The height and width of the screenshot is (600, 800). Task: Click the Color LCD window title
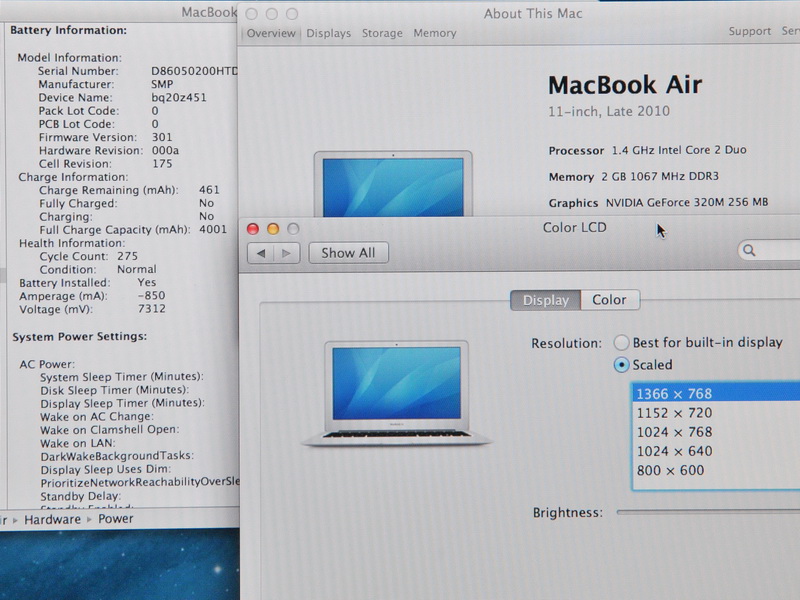(574, 228)
